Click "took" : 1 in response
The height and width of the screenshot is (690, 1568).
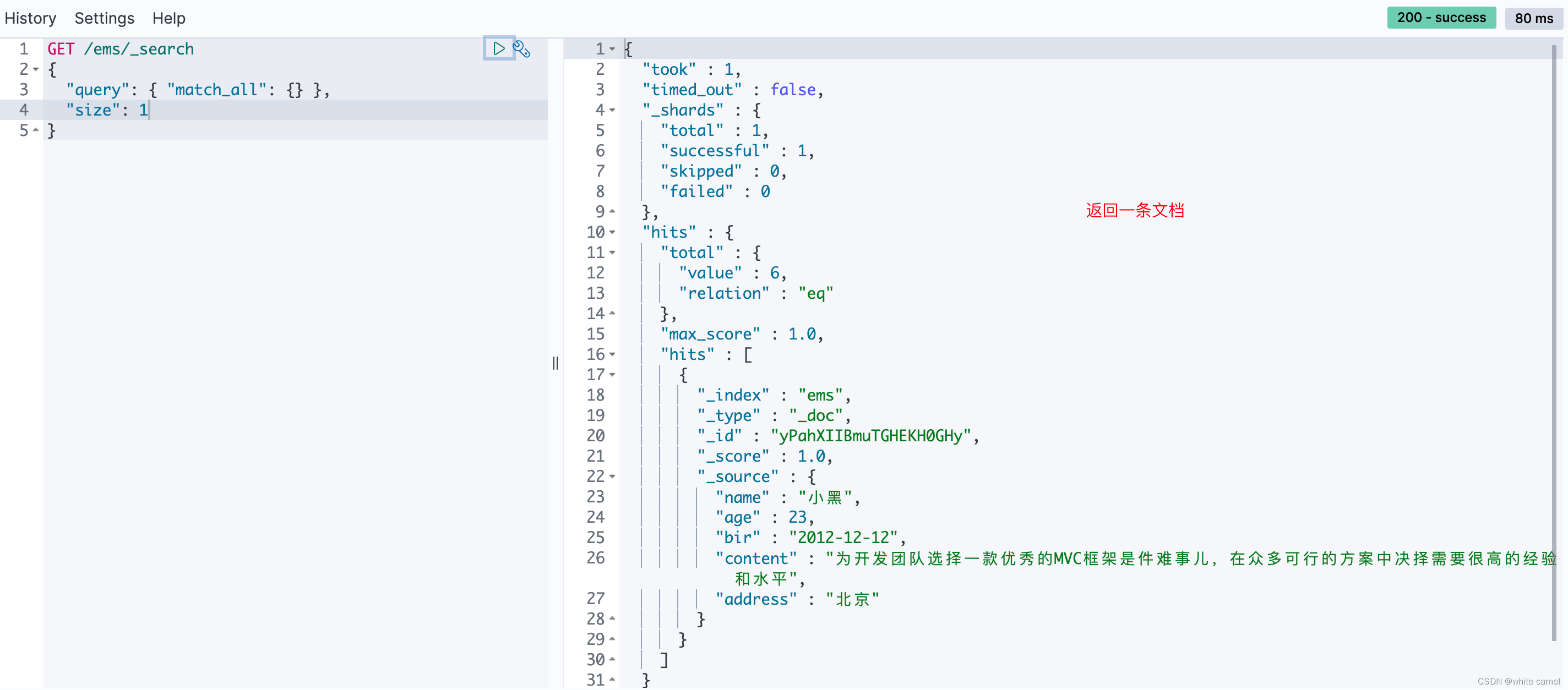coord(692,69)
